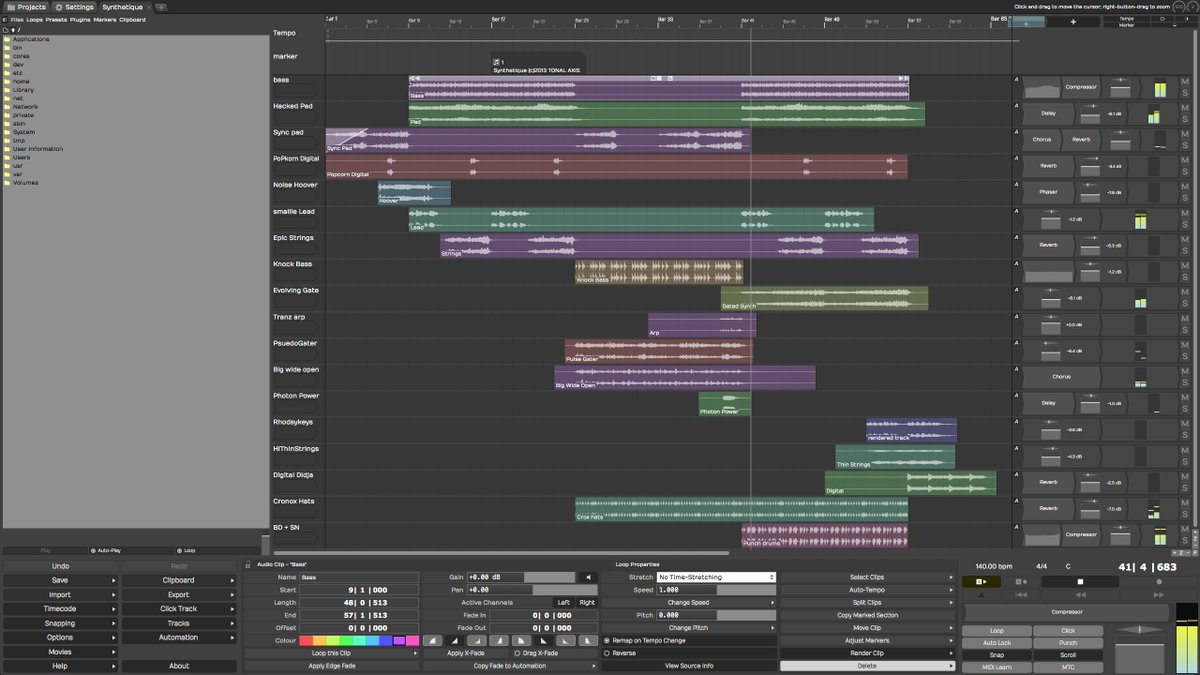The width and height of the screenshot is (1200, 675).
Task: Open the Chorus plugin on Sync pad
Action: [1042, 140]
